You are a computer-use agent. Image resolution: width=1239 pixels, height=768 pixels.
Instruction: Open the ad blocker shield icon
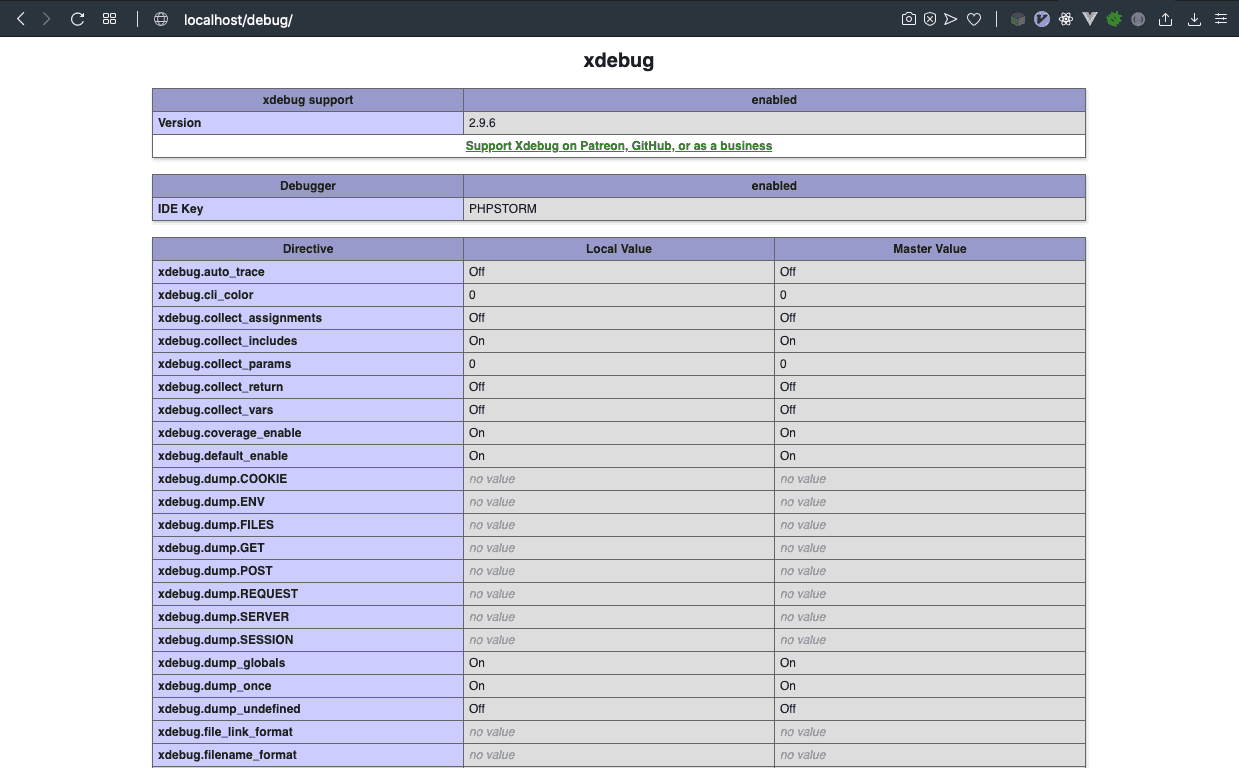click(930, 19)
